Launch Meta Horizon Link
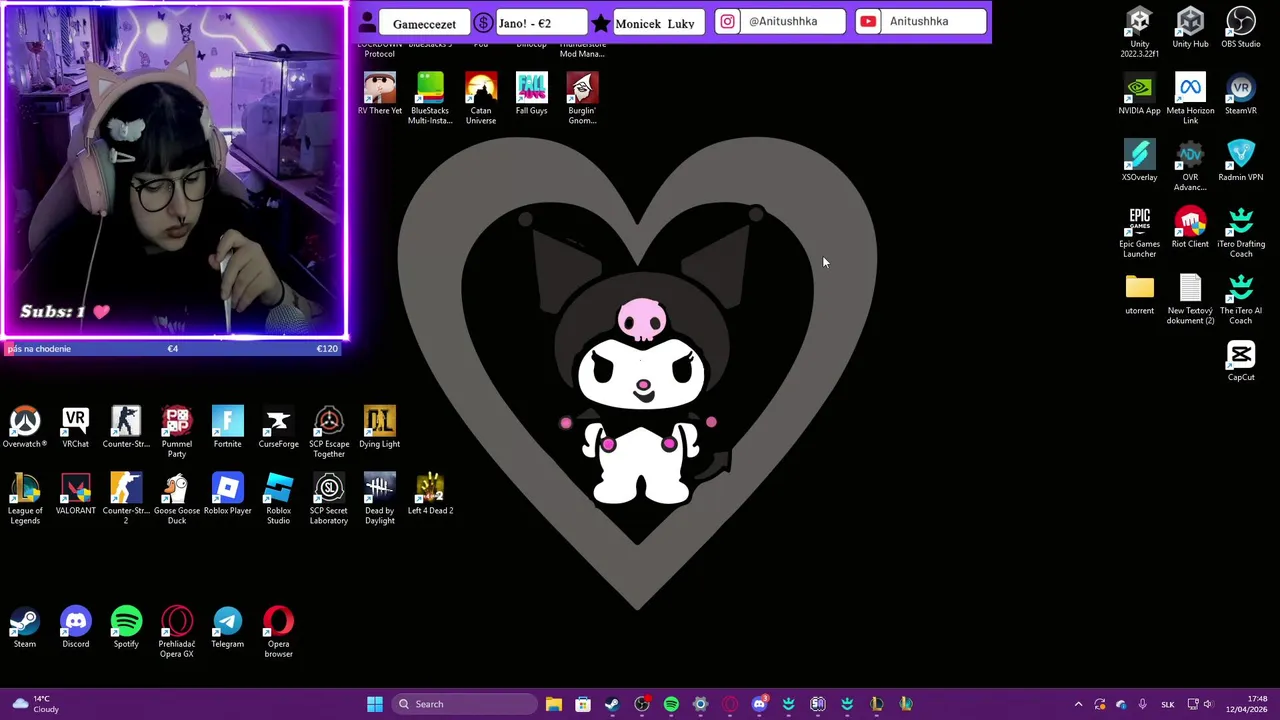 1190,99
